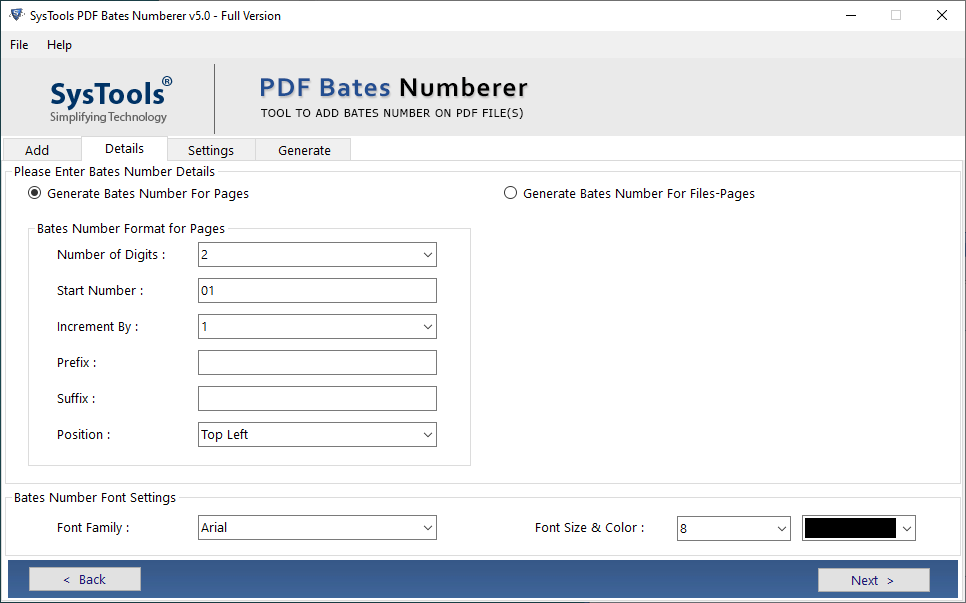Switch to the Details tab
Viewport: 966px width, 603px height.
click(x=124, y=148)
